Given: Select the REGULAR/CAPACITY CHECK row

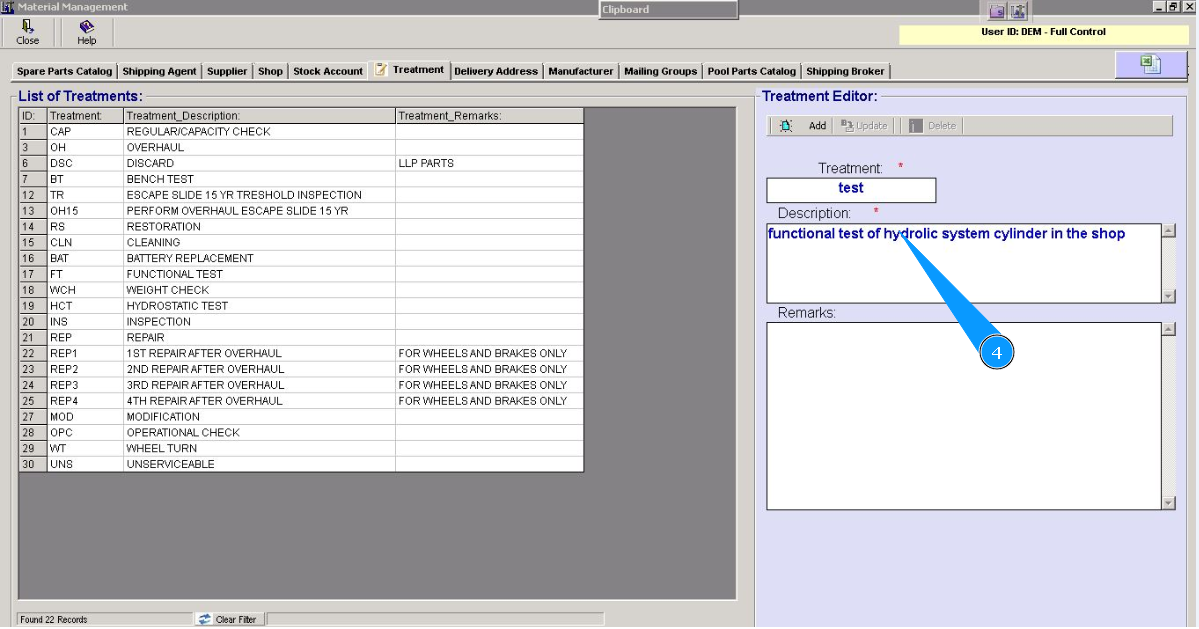Looking at the screenshot, I should coord(301,131).
